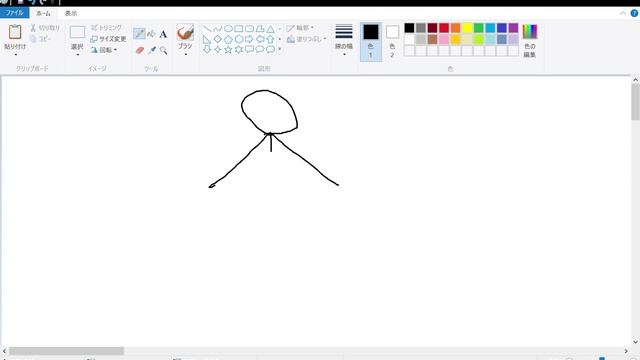Open the shape Fill (塗りつぶし) dropdown
Screen dimensions: 640x360
(307, 39)
